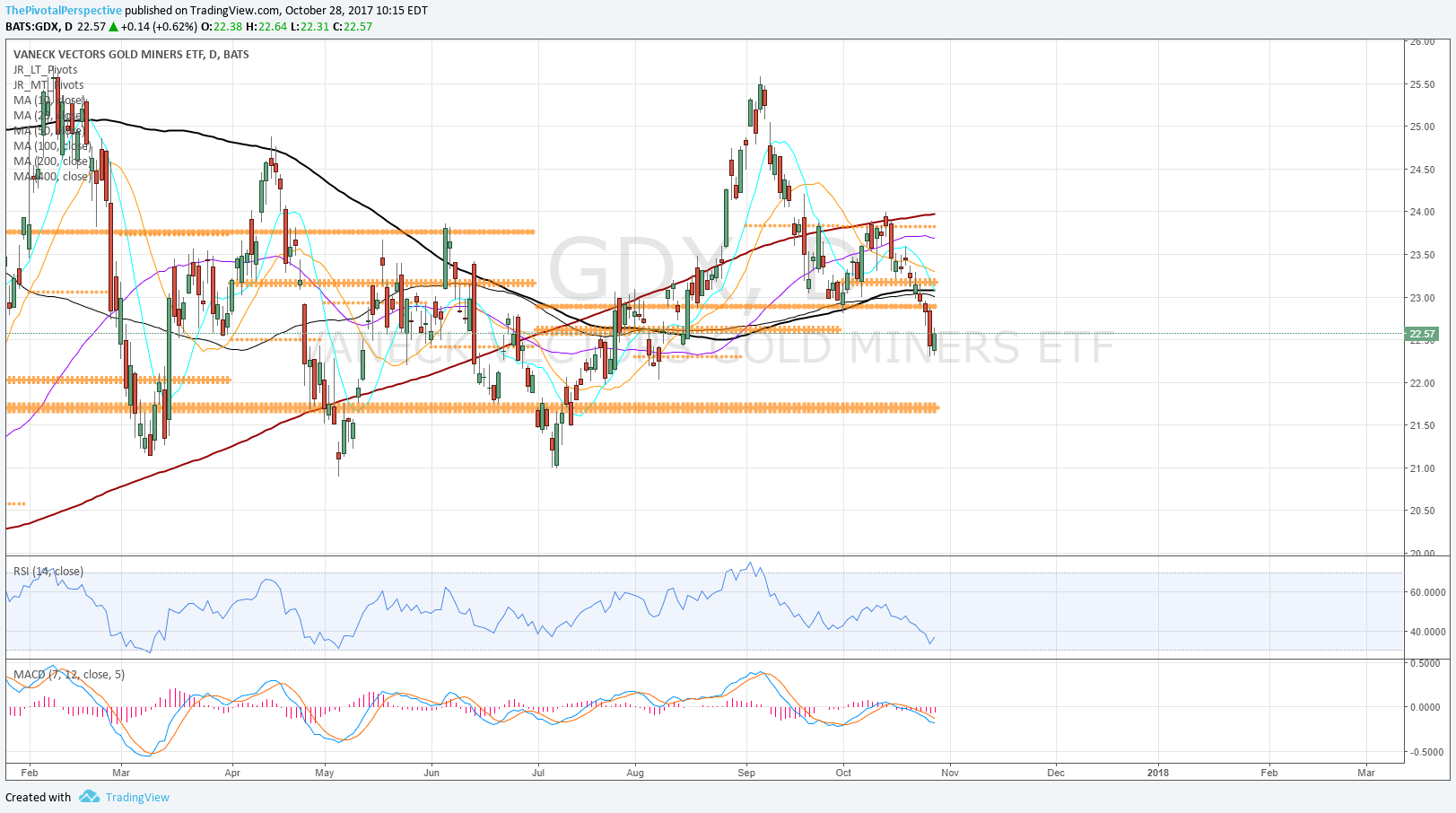1456x813 pixels.
Task: Click the green price change arrow
Action: (114, 27)
